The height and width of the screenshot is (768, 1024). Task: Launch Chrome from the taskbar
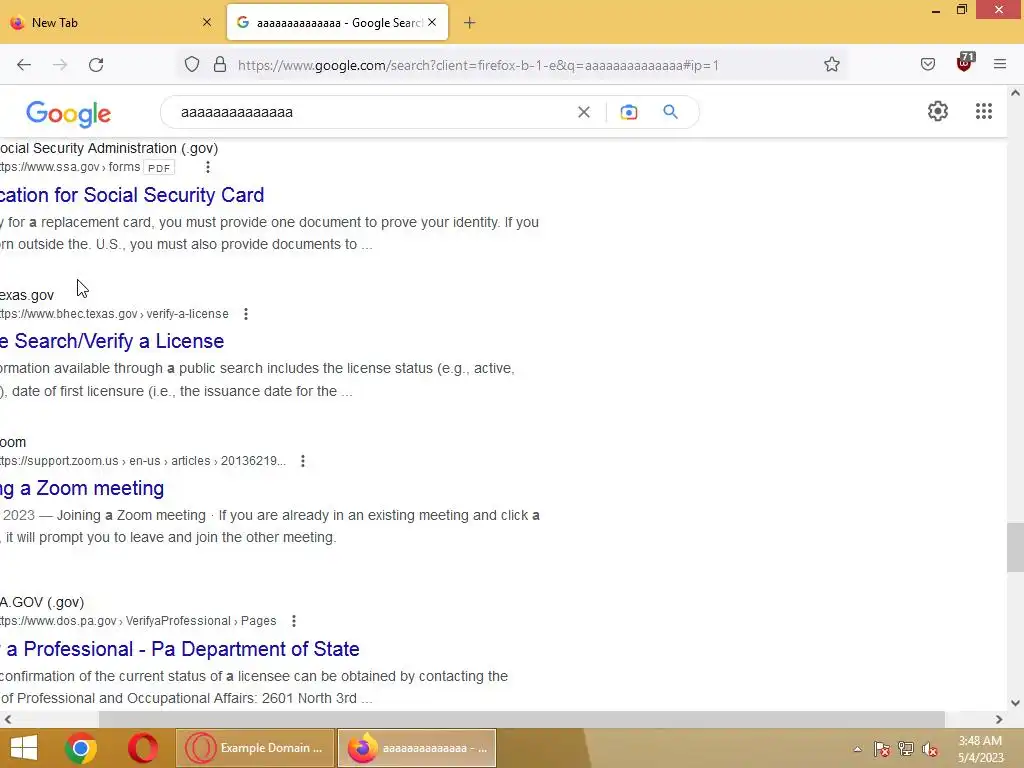(x=81, y=748)
